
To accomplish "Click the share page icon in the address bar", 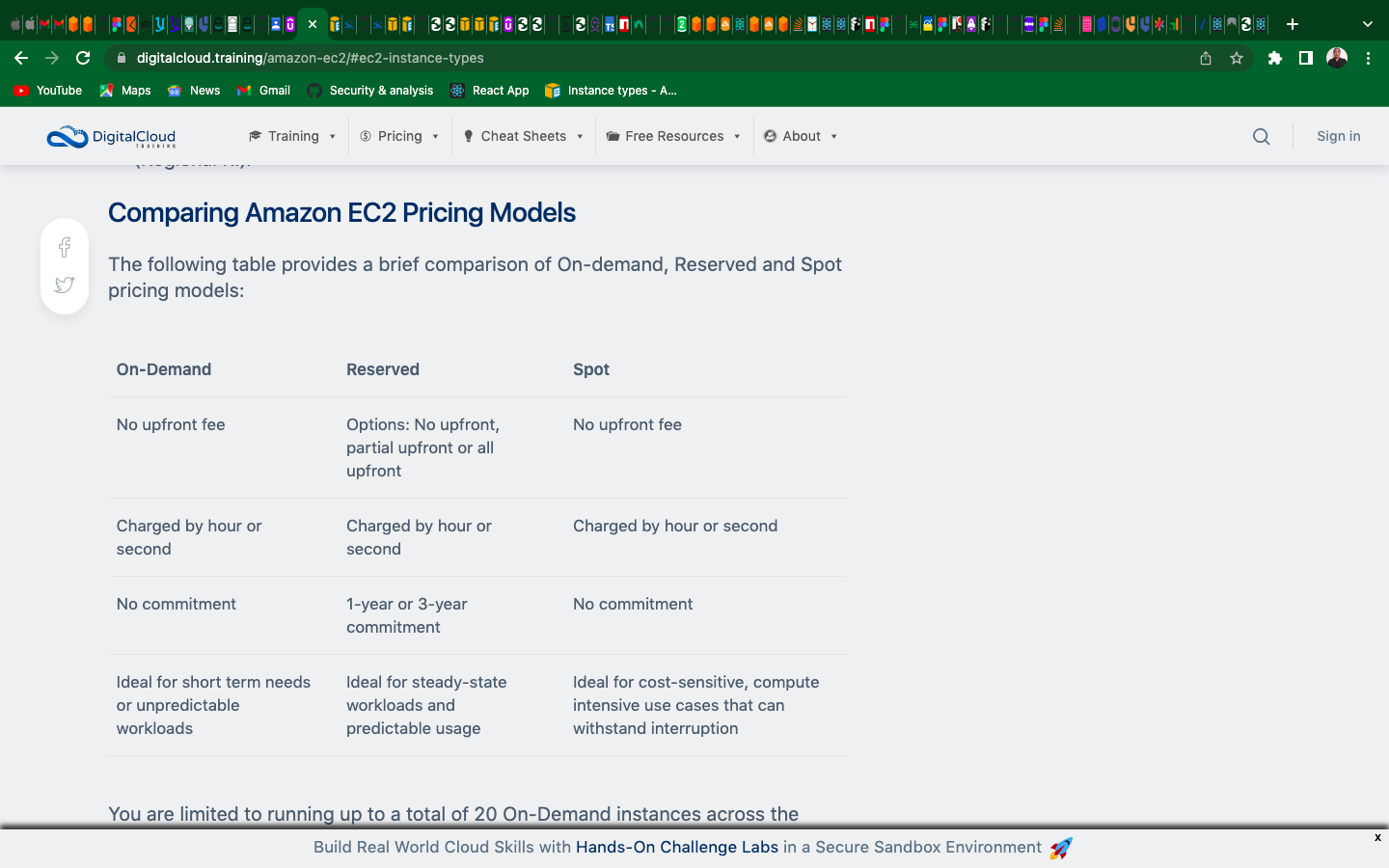I will click(1206, 58).
